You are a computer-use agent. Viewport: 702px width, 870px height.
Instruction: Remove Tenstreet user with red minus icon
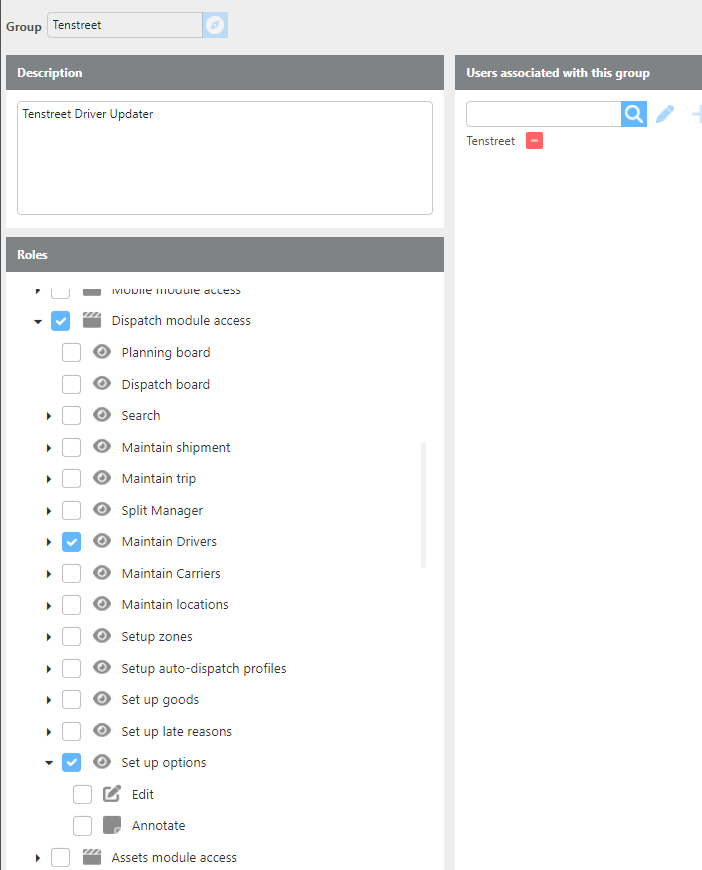(x=534, y=141)
